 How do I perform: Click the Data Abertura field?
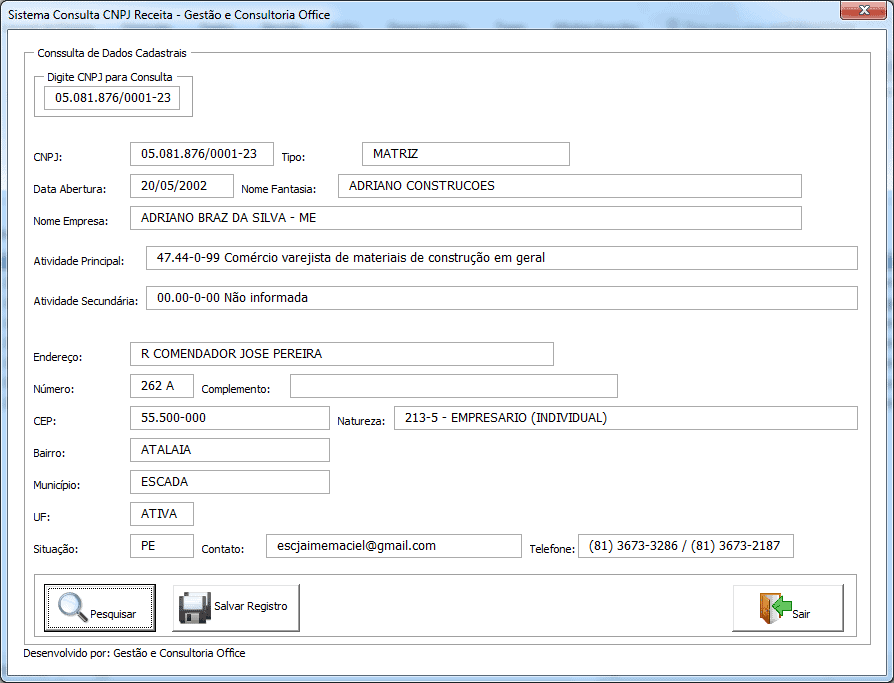181,186
